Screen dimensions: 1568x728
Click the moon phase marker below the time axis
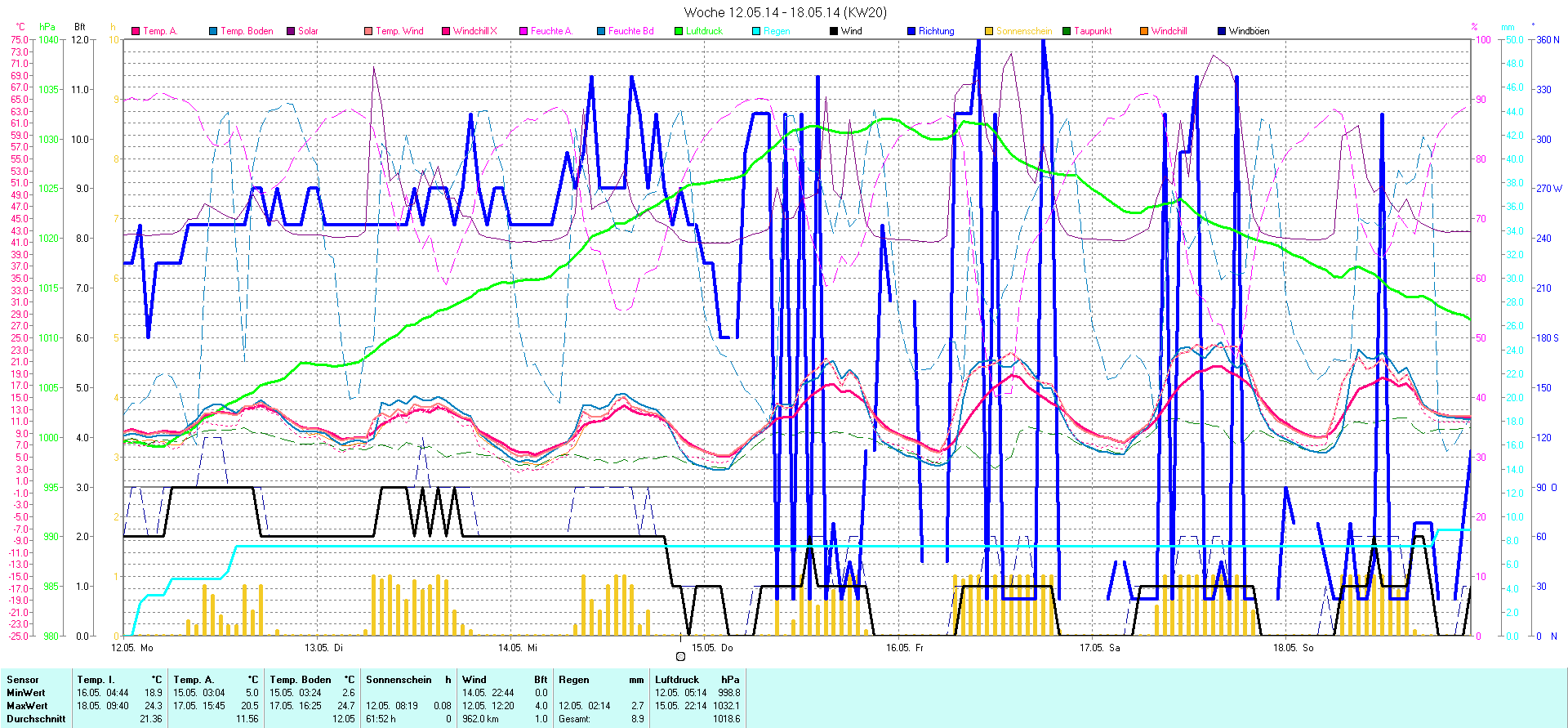point(681,656)
